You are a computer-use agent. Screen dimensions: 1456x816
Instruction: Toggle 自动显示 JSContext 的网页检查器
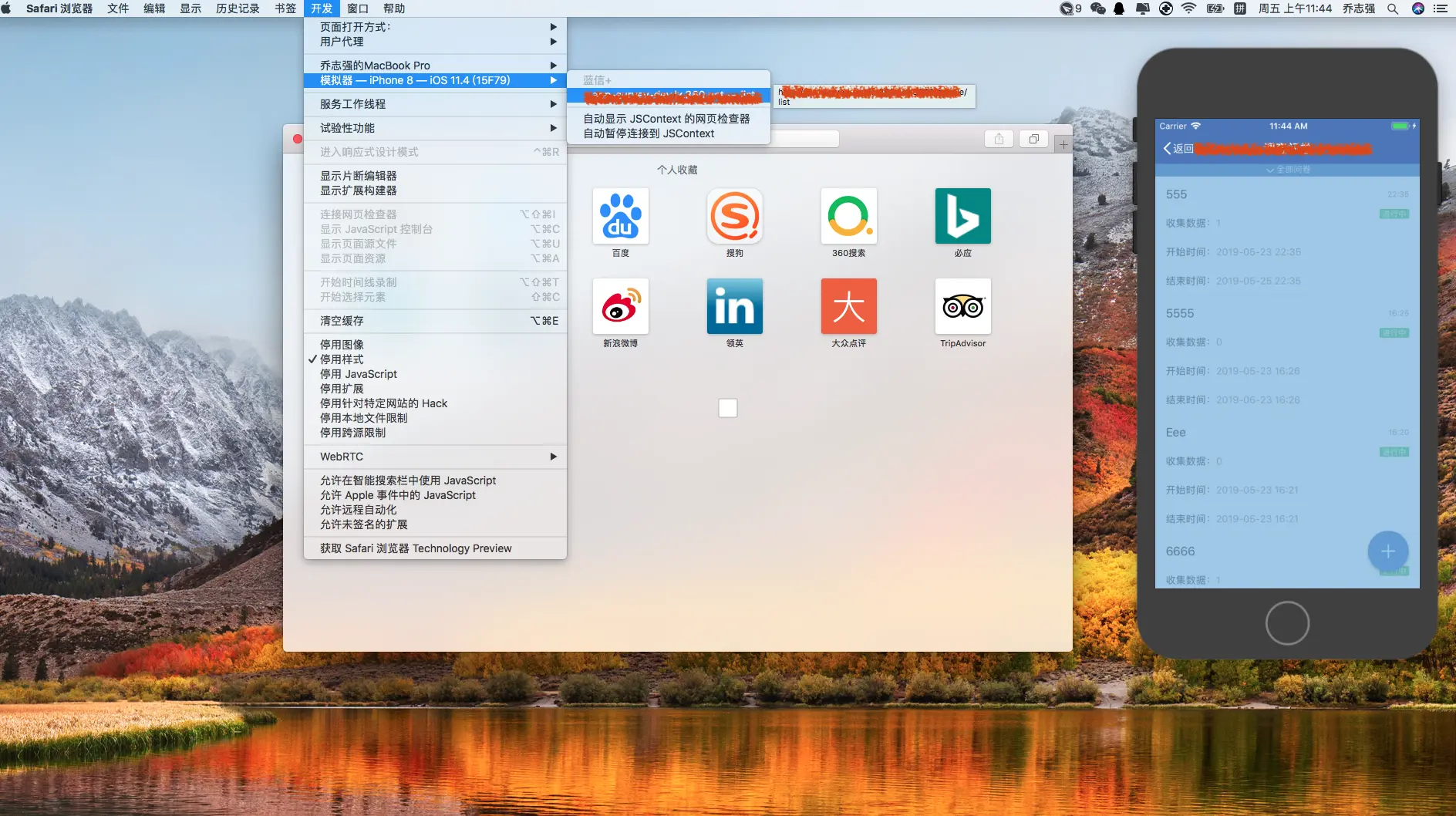(x=668, y=119)
